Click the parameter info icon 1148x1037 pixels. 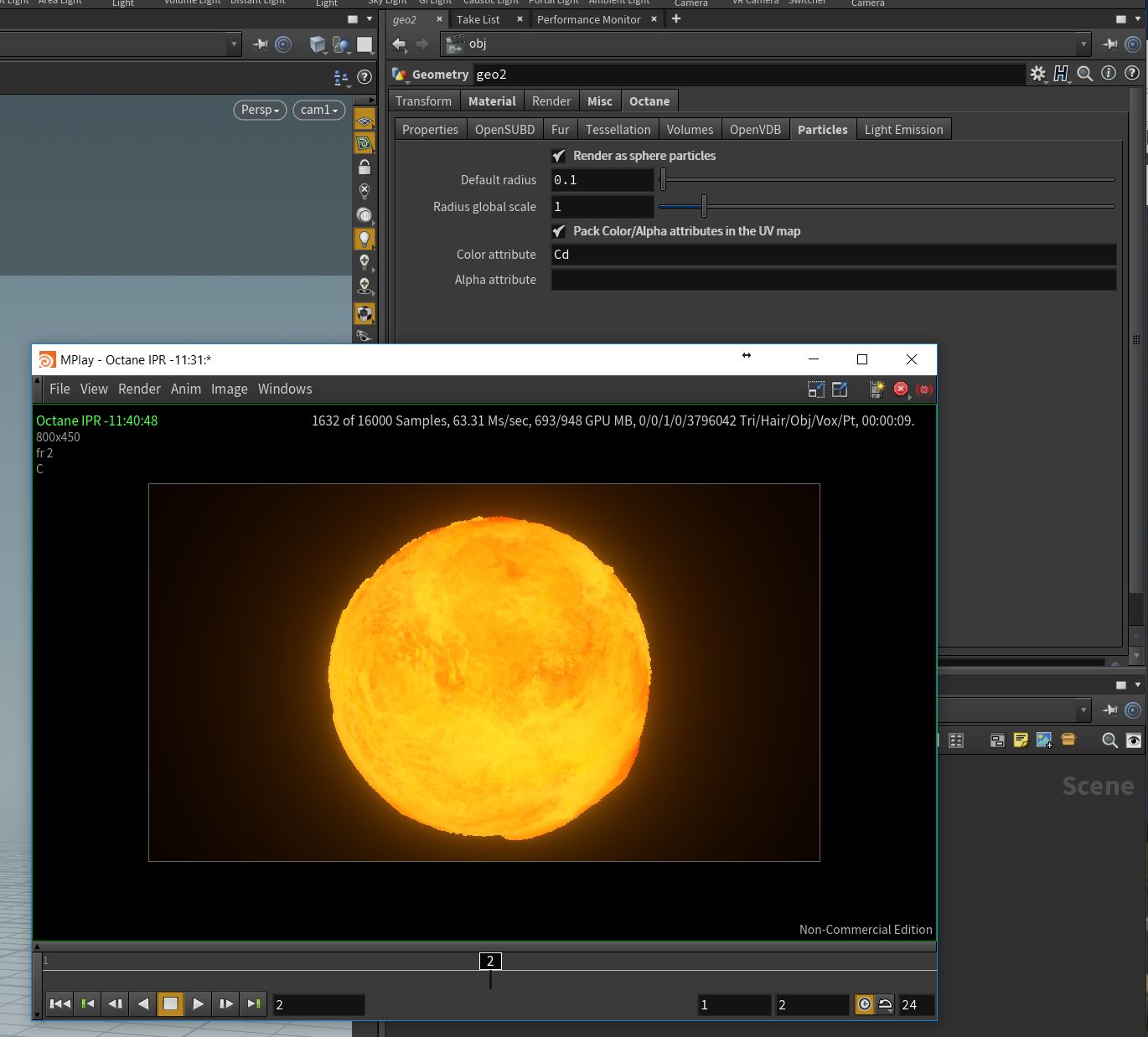tap(1108, 74)
